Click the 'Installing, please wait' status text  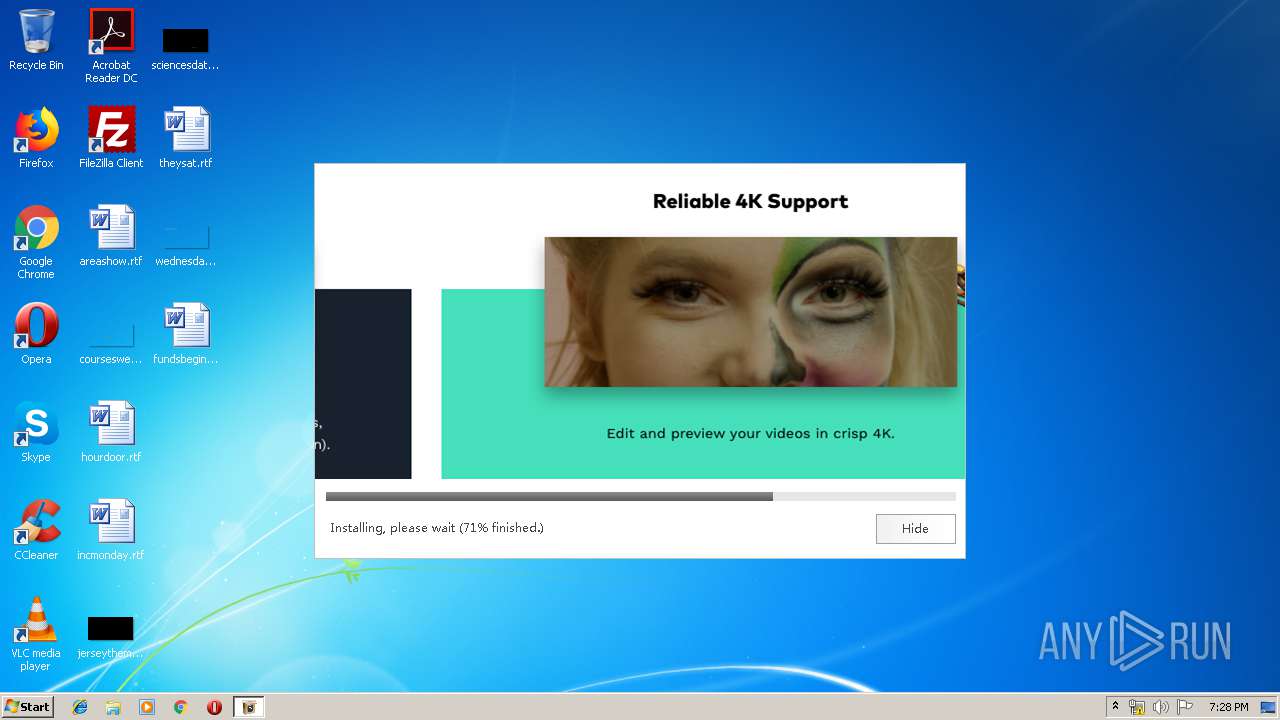click(x=437, y=528)
